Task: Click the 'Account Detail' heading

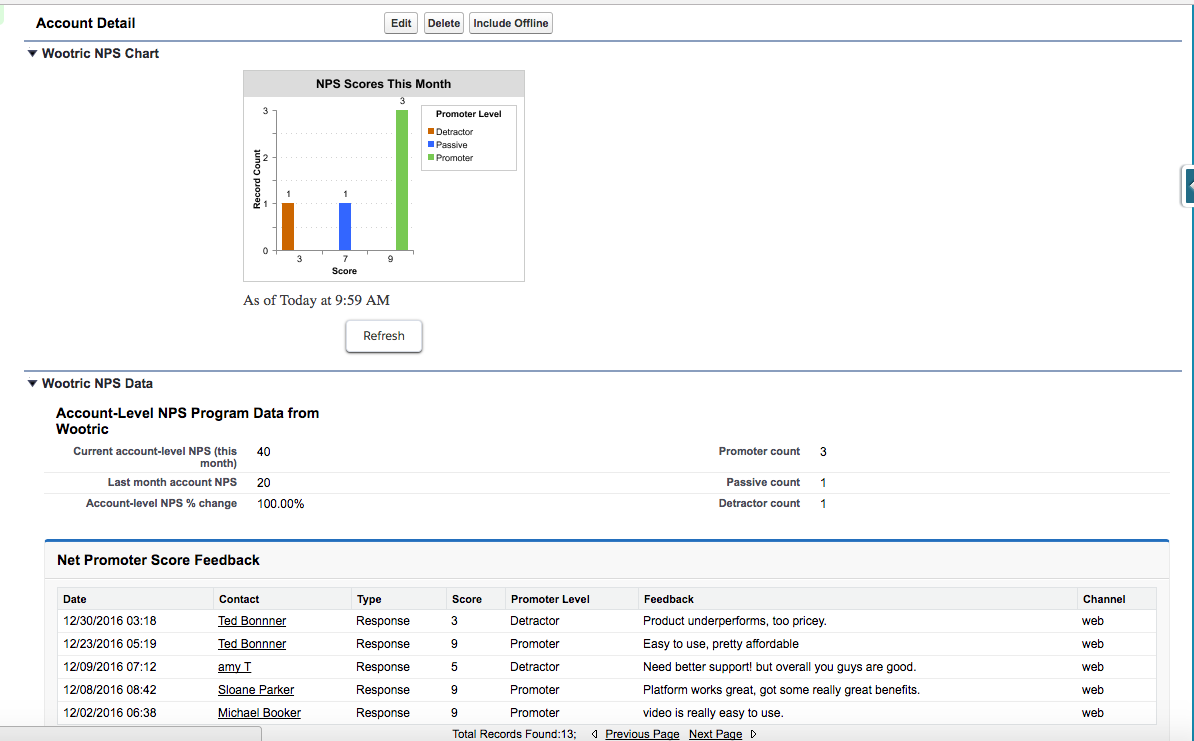Action: 85,24
